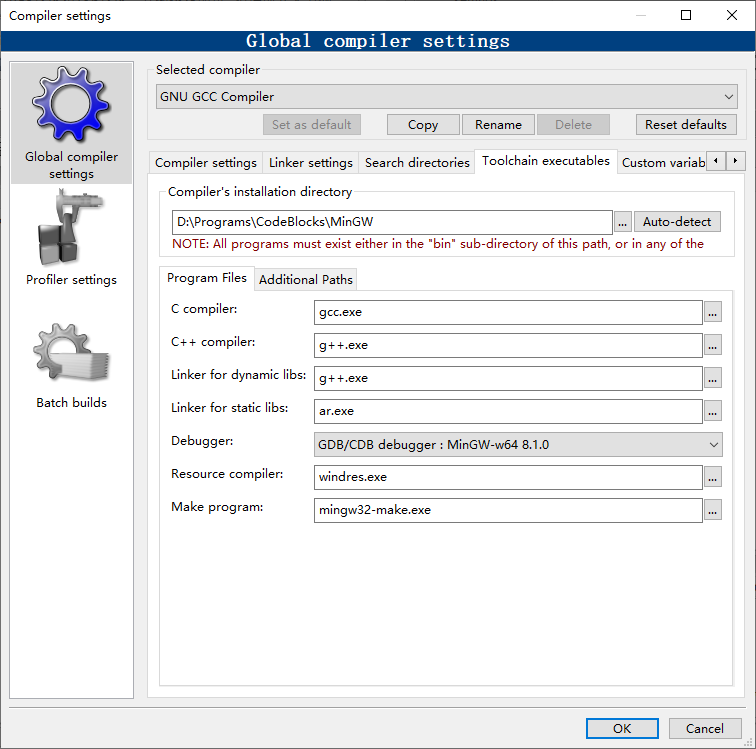This screenshot has height=749, width=756.
Task: Click the Set as default button
Action: [311, 125]
